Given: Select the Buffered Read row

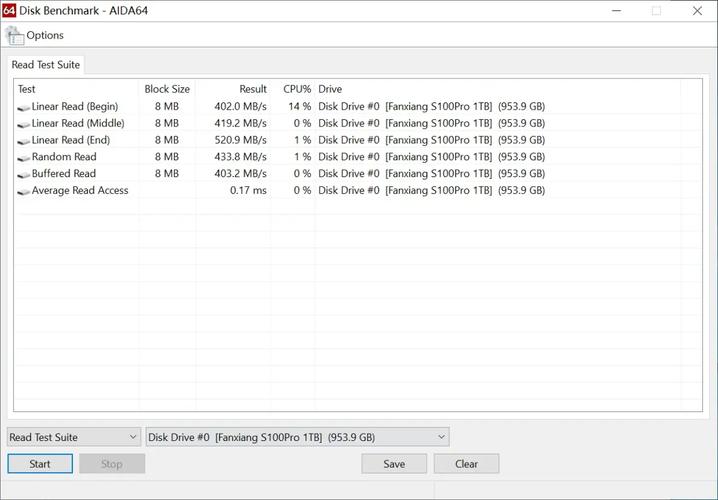Looking at the screenshot, I should pyautogui.click(x=358, y=174).
